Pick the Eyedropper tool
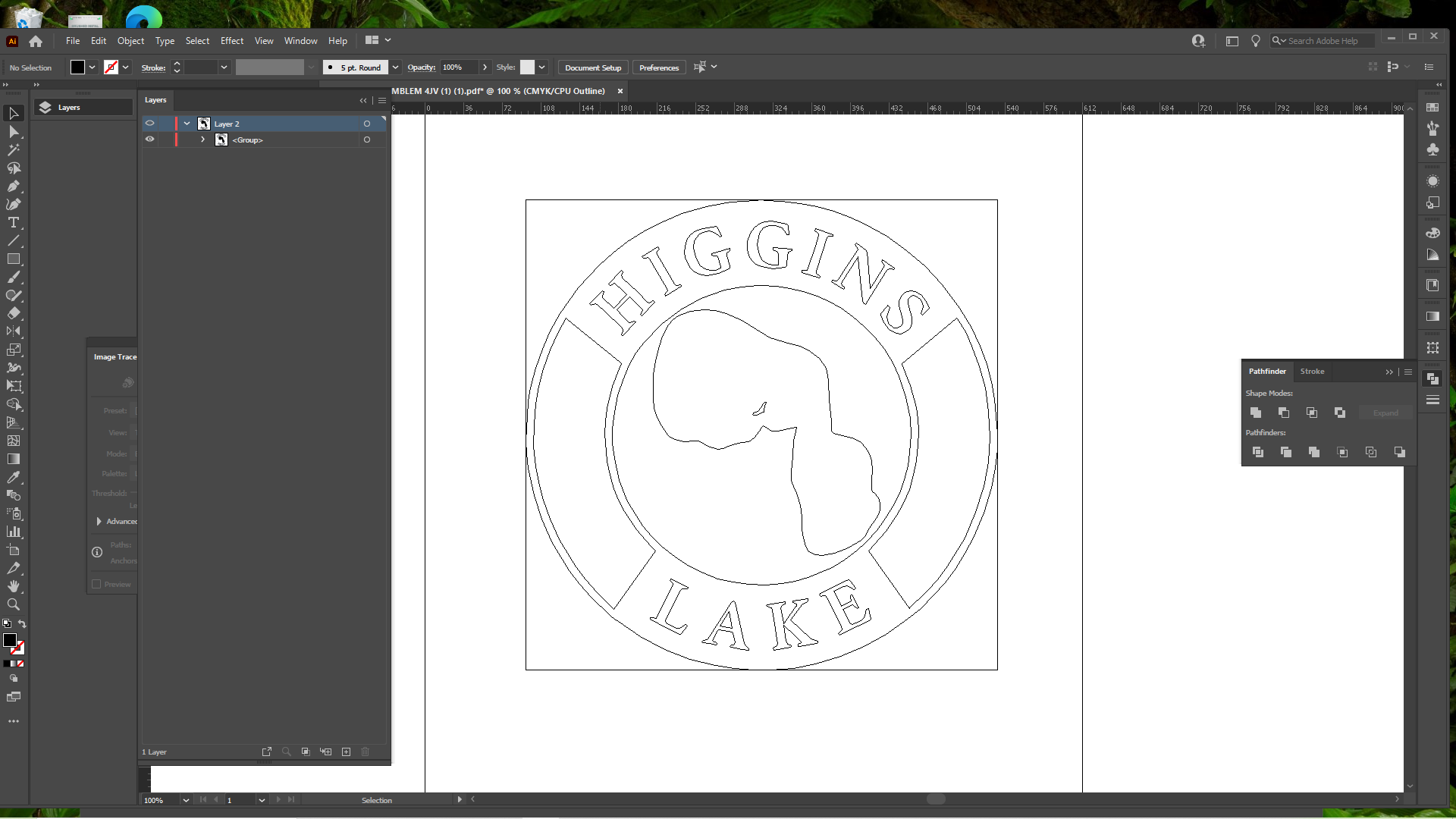1456x819 pixels. pos(14,478)
